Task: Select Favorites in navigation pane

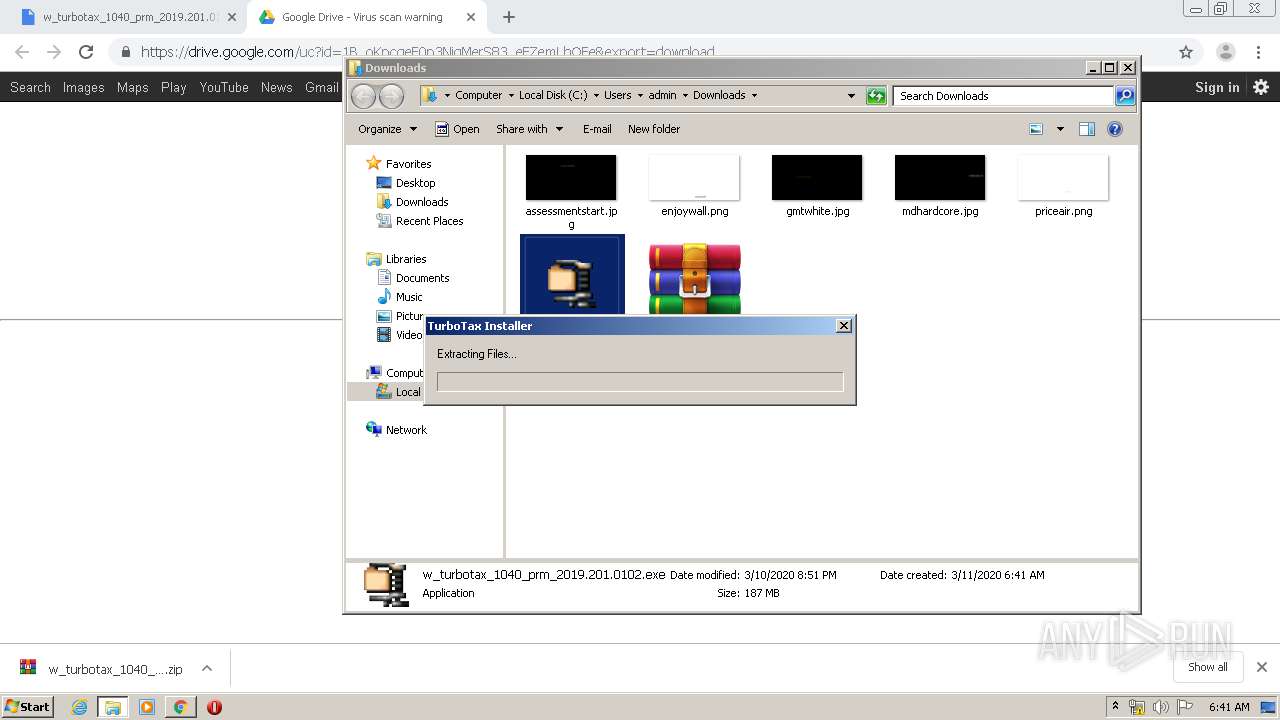Action: [x=399, y=163]
